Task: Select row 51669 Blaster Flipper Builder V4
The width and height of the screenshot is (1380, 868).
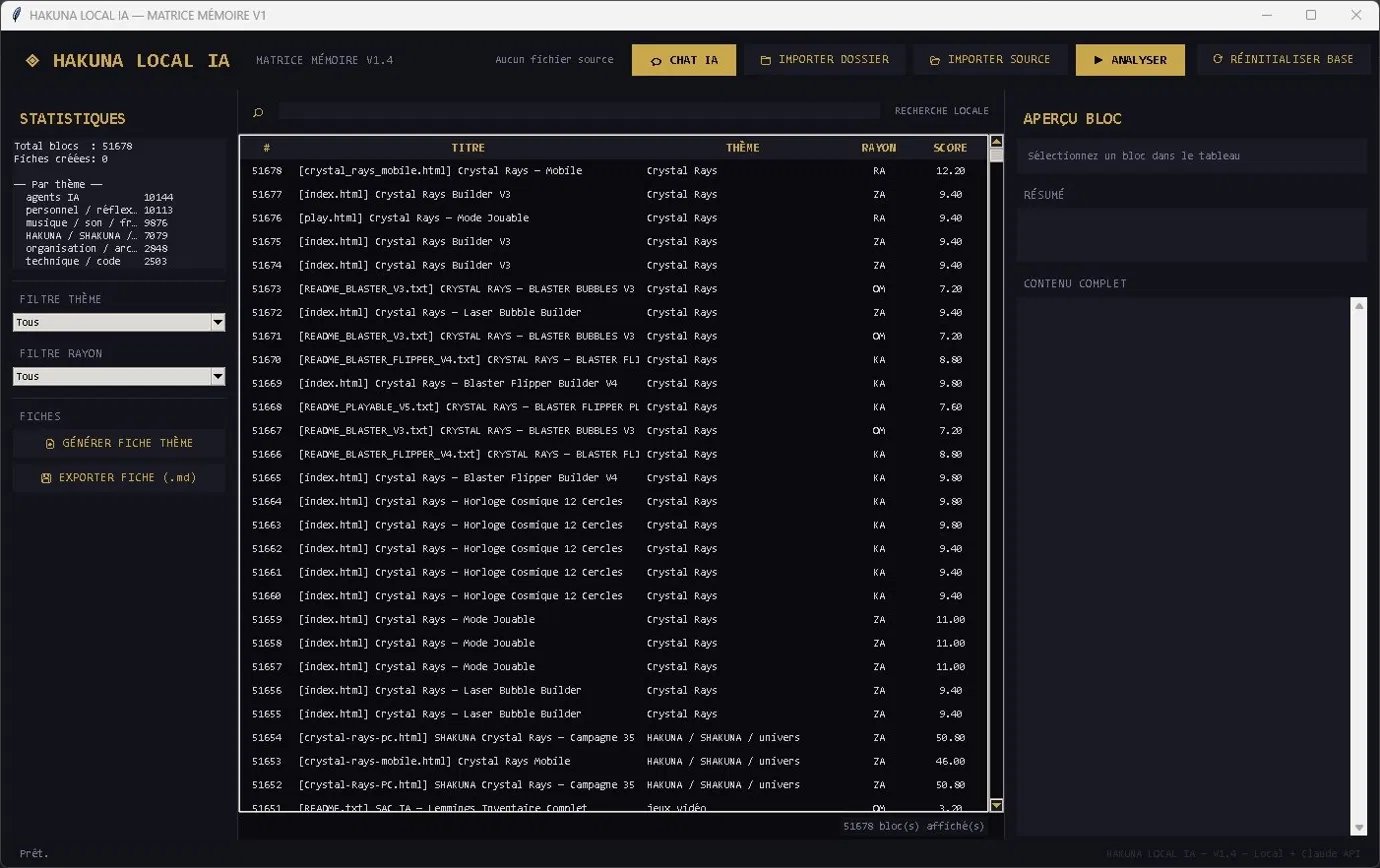Action: (614, 383)
